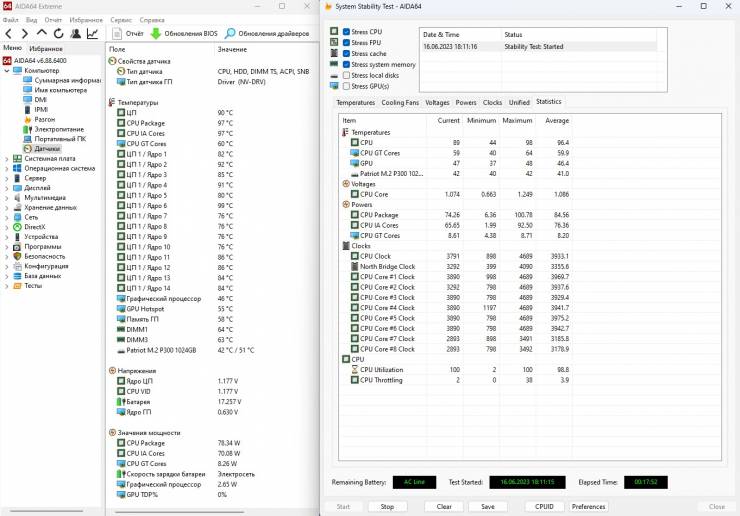
Task: Click the Отчёт report icon
Action: 117,34
